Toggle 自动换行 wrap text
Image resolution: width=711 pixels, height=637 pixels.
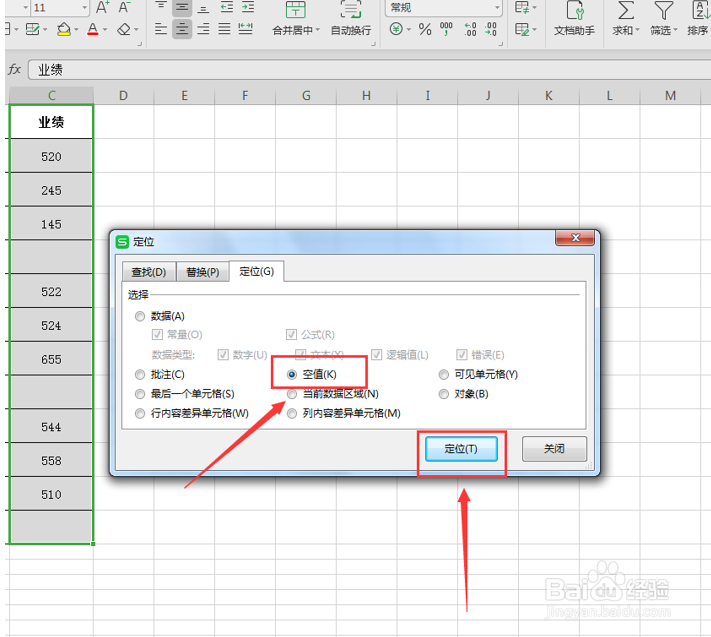click(x=351, y=18)
